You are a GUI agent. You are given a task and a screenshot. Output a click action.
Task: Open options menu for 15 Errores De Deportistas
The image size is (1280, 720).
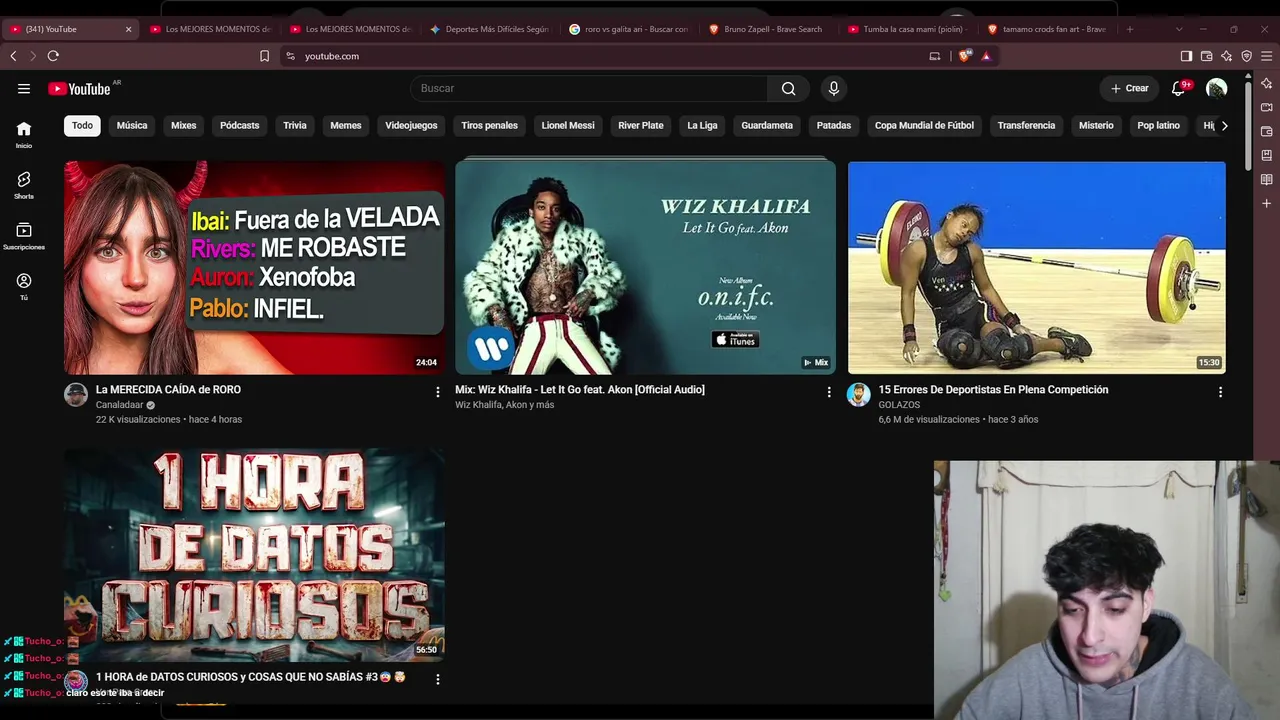1220,392
